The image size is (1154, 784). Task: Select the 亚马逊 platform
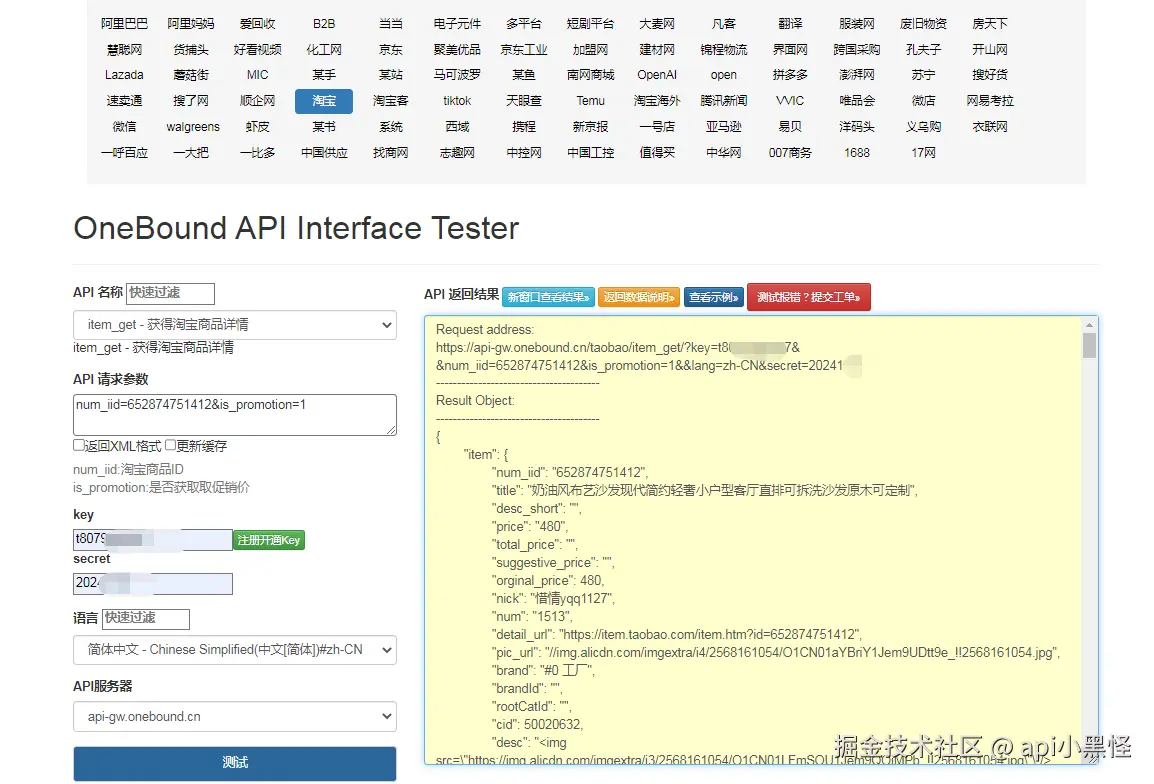pyautogui.click(x=723, y=127)
